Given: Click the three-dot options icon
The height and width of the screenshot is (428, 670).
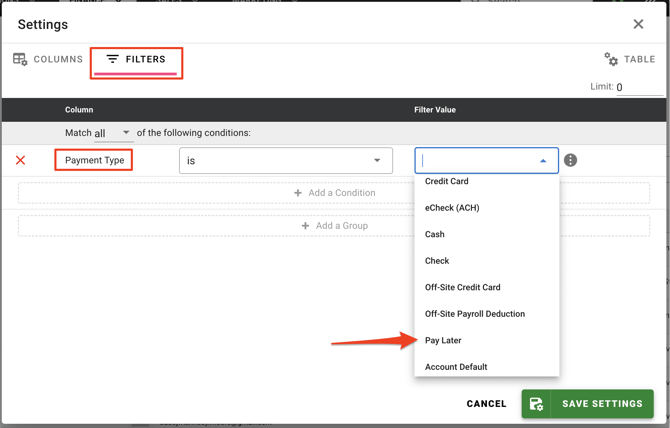Looking at the screenshot, I should [x=570, y=160].
